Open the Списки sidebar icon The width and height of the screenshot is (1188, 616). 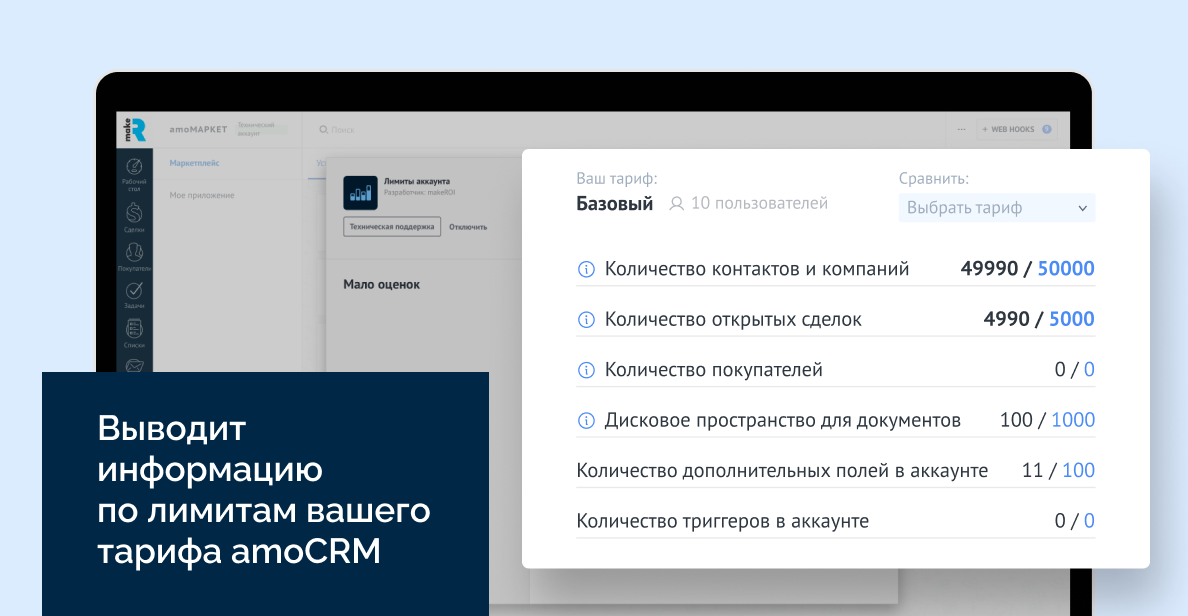134,329
